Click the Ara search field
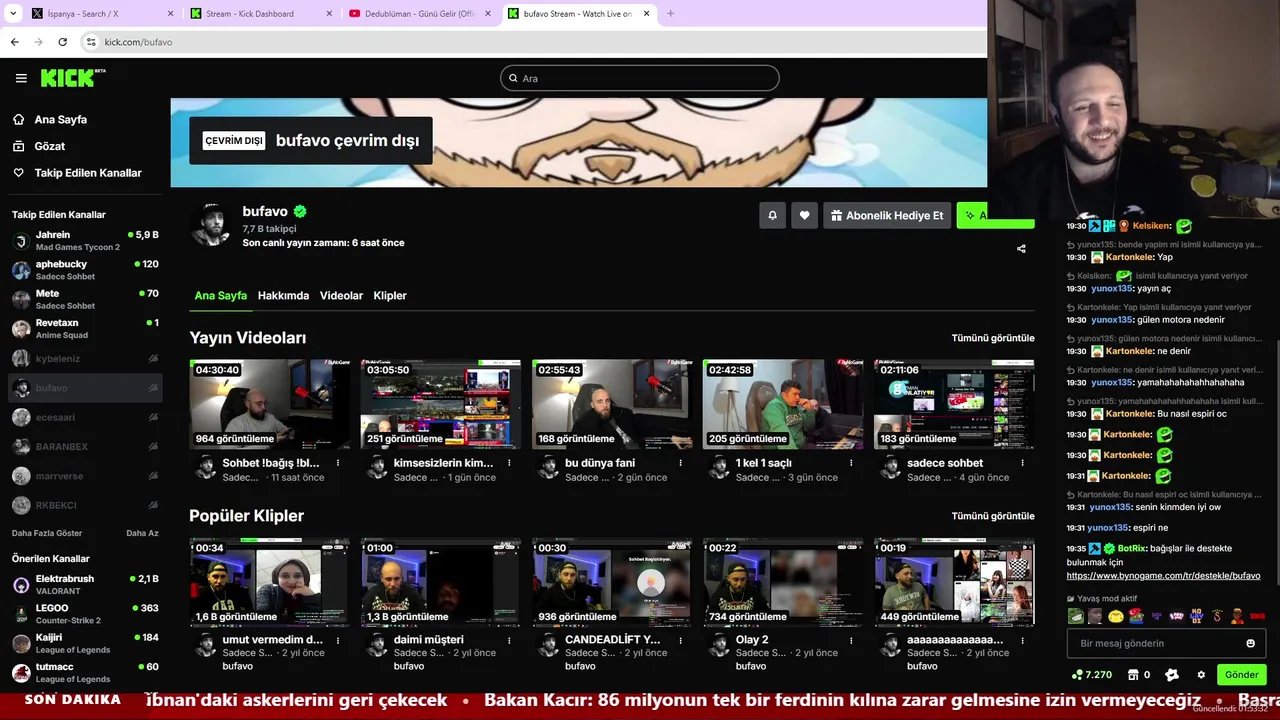Viewport: 1280px width, 720px height. 640,78
